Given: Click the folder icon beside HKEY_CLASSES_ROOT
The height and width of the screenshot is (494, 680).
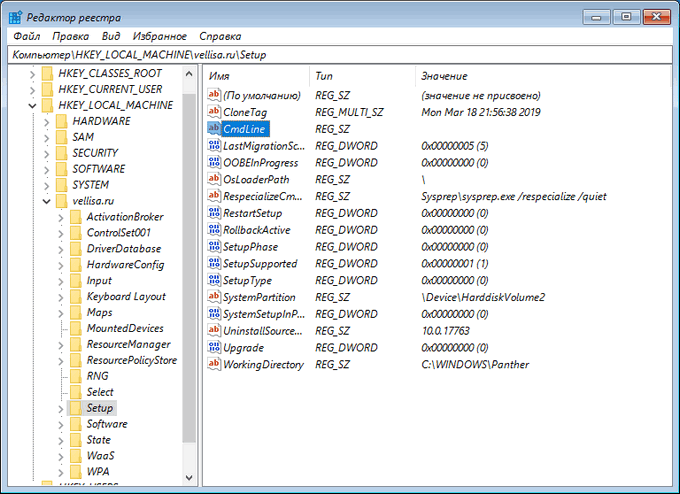Looking at the screenshot, I should pyautogui.click(x=46, y=73).
